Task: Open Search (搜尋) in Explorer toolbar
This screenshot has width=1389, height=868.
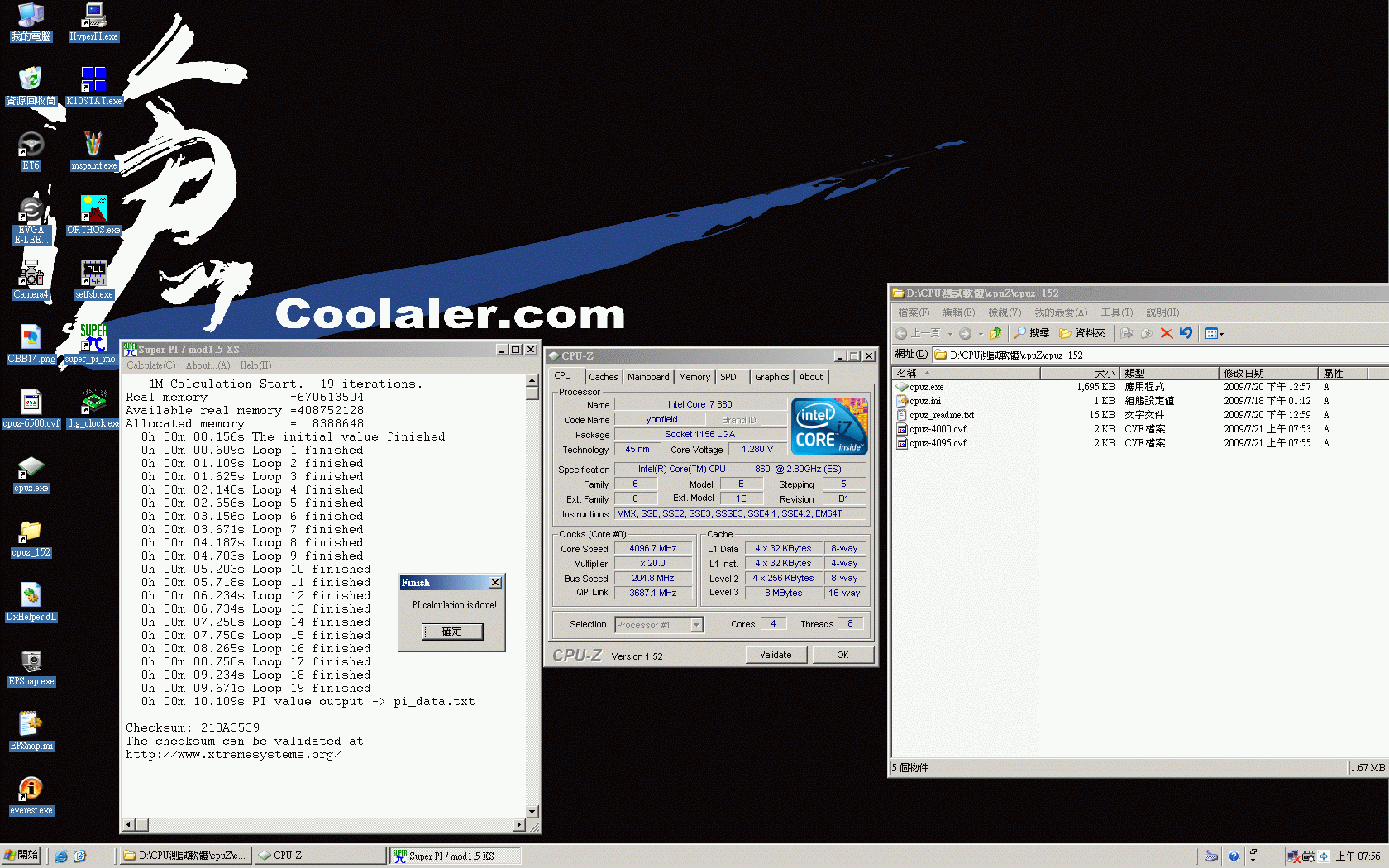Action: (1031, 333)
